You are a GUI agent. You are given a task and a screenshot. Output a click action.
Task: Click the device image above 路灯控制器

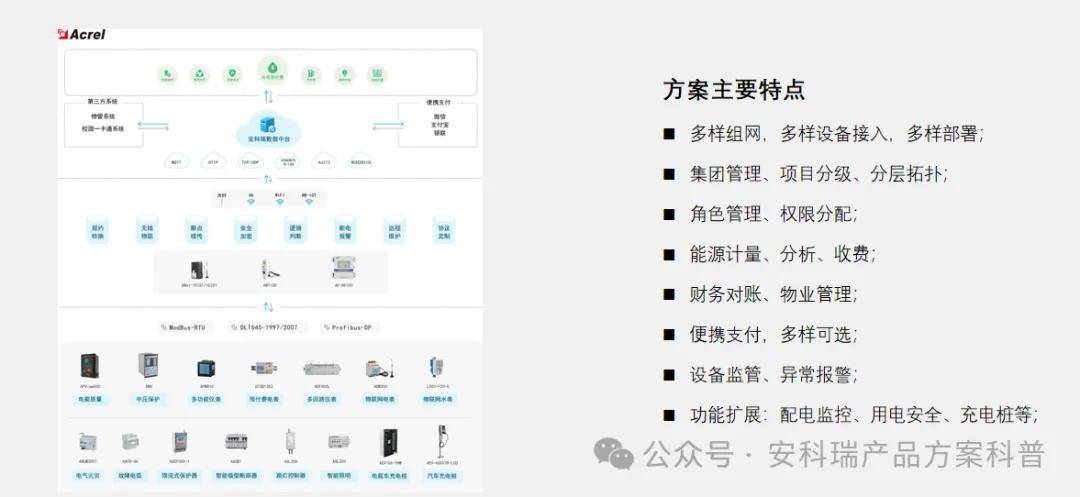pyautogui.click(x=290, y=441)
